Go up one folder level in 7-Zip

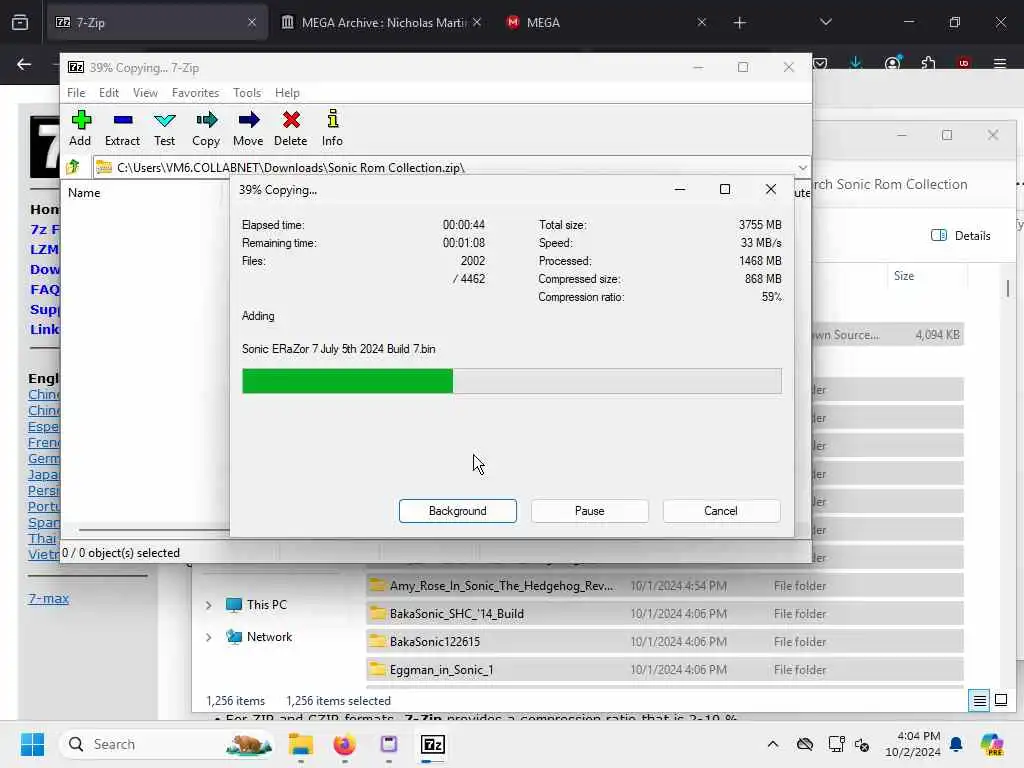coord(73,167)
